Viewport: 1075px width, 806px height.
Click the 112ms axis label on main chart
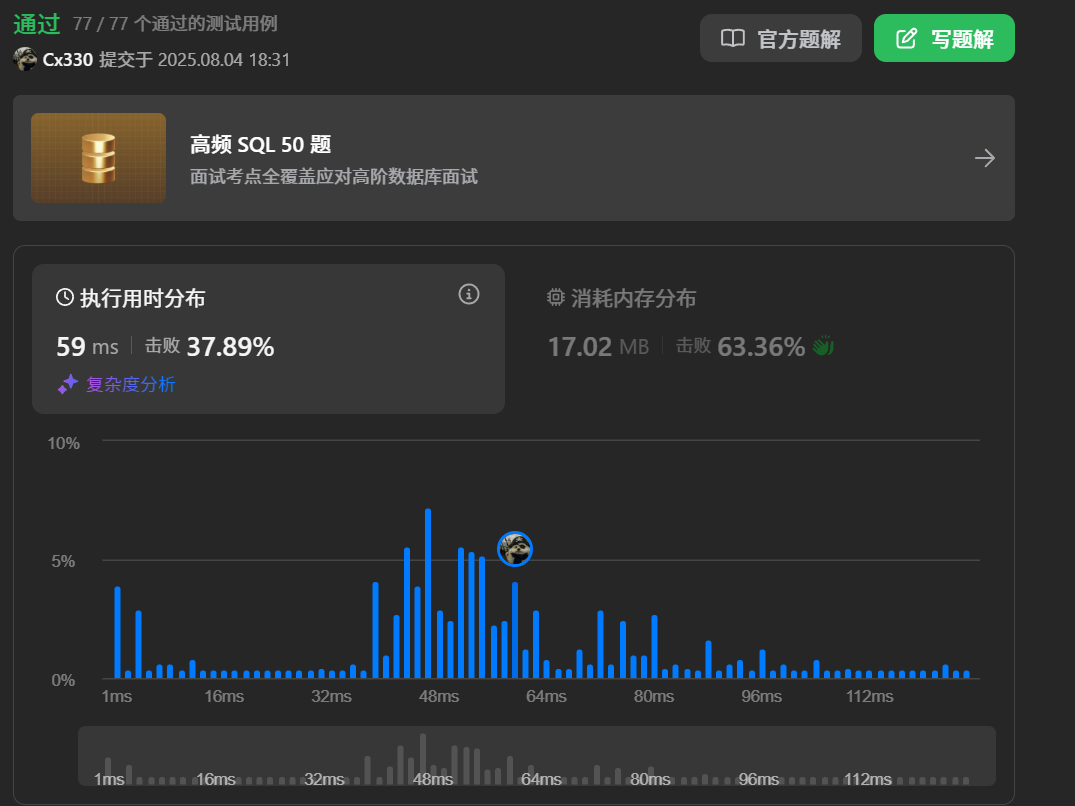coord(869,696)
